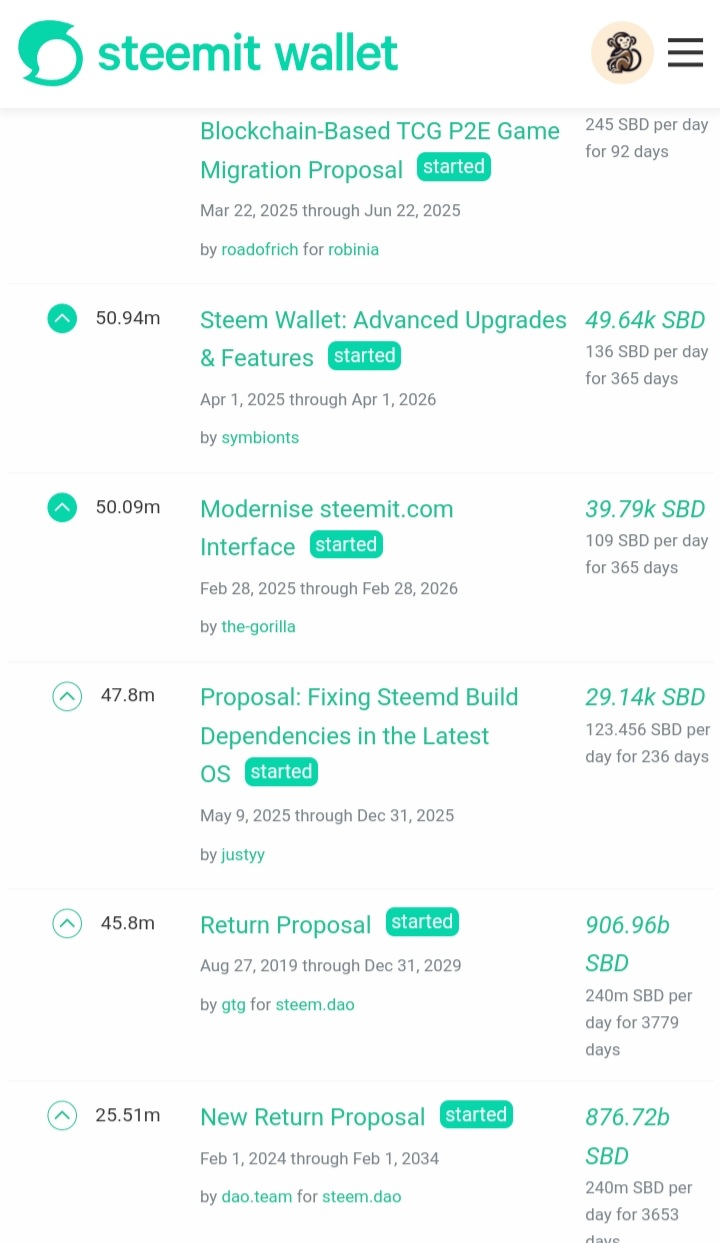Screen dimensions: 720x1243
Task: Visit robinia receiver profile
Action: coord(353,249)
